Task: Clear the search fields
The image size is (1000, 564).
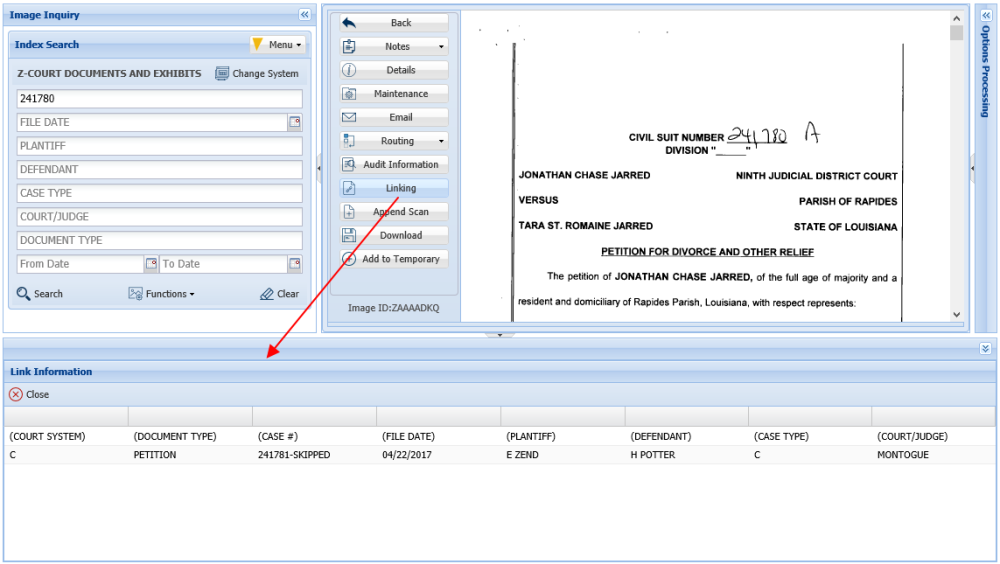Action: pos(279,293)
